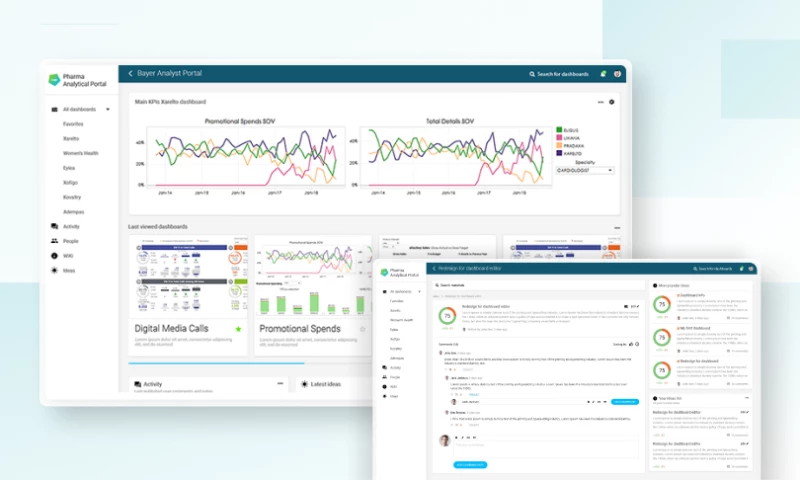Viewport: 800px width, 480px height.
Task: Click the Pharma Analytical Portal logo in main window
Action: 54,80
